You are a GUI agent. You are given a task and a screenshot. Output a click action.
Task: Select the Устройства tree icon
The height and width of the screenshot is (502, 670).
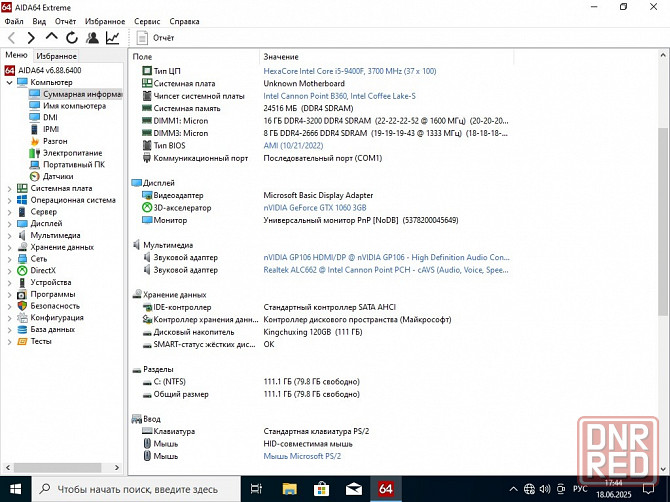(x=22, y=282)
